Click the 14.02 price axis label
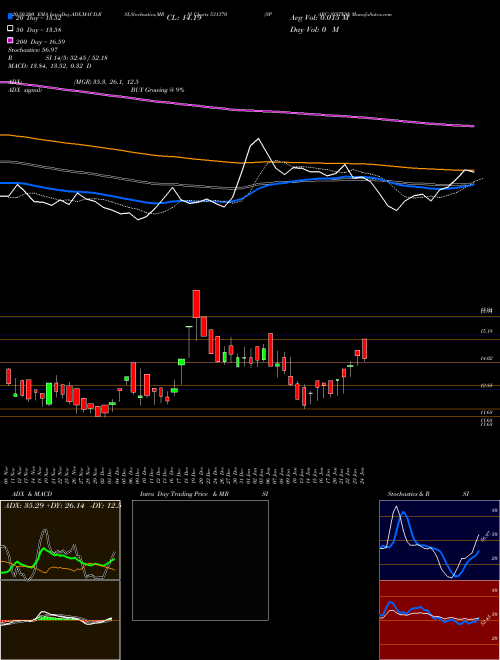Image resolution: width=500 pixels, height=660 pixels. point(486,359)
